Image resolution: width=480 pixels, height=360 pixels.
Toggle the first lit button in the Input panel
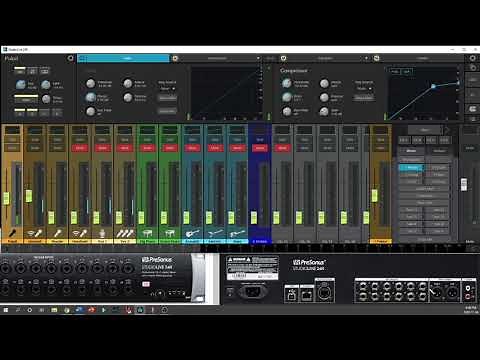tap(20, 71)
